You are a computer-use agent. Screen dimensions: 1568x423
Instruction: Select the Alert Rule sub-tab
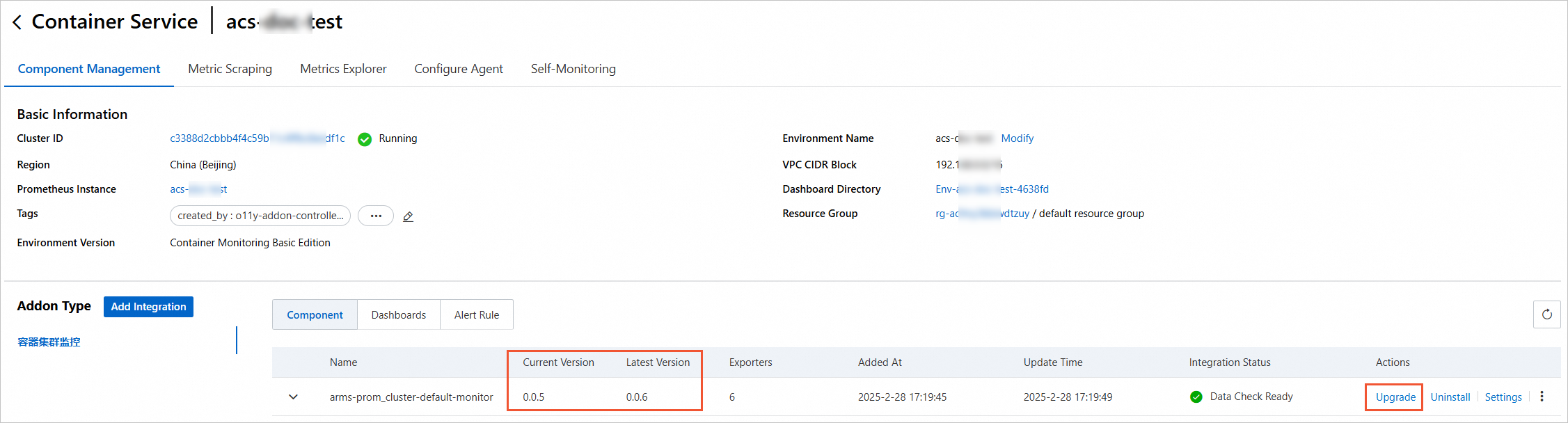pyautogui.click(x=477, y=314)
